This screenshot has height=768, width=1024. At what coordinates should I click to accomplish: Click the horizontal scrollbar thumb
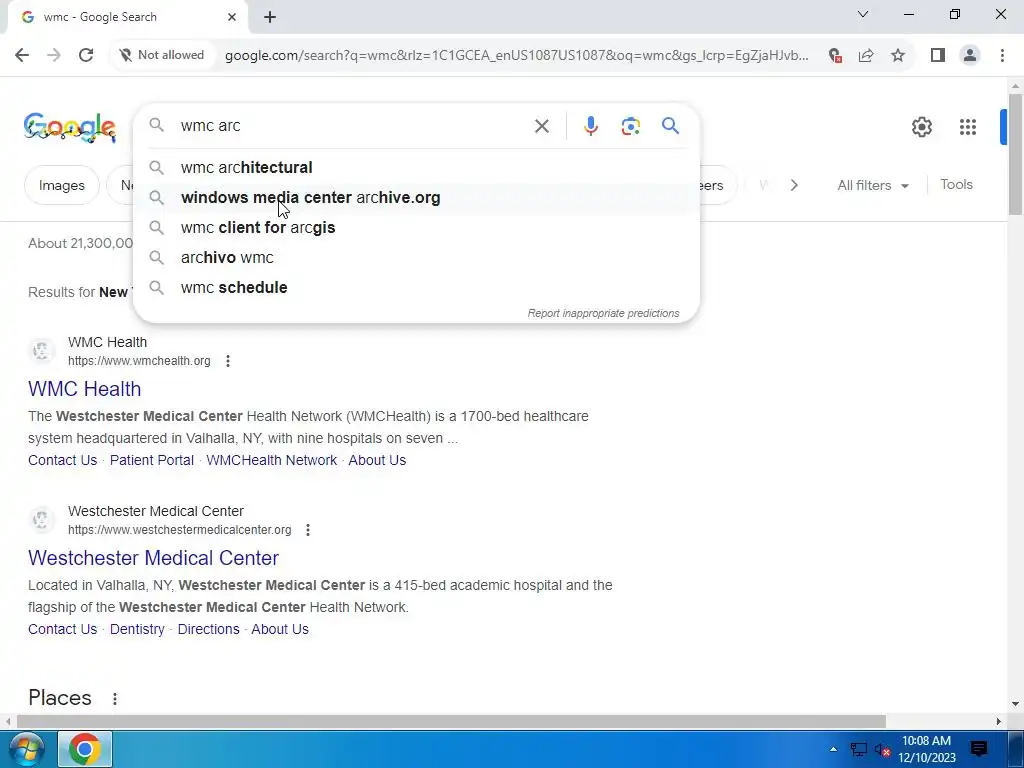coord(451,722)
